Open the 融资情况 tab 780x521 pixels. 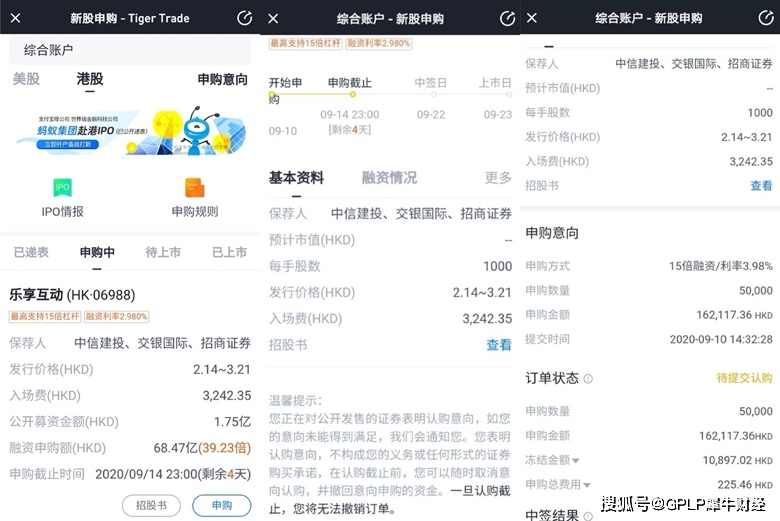(x=389, y=178)
